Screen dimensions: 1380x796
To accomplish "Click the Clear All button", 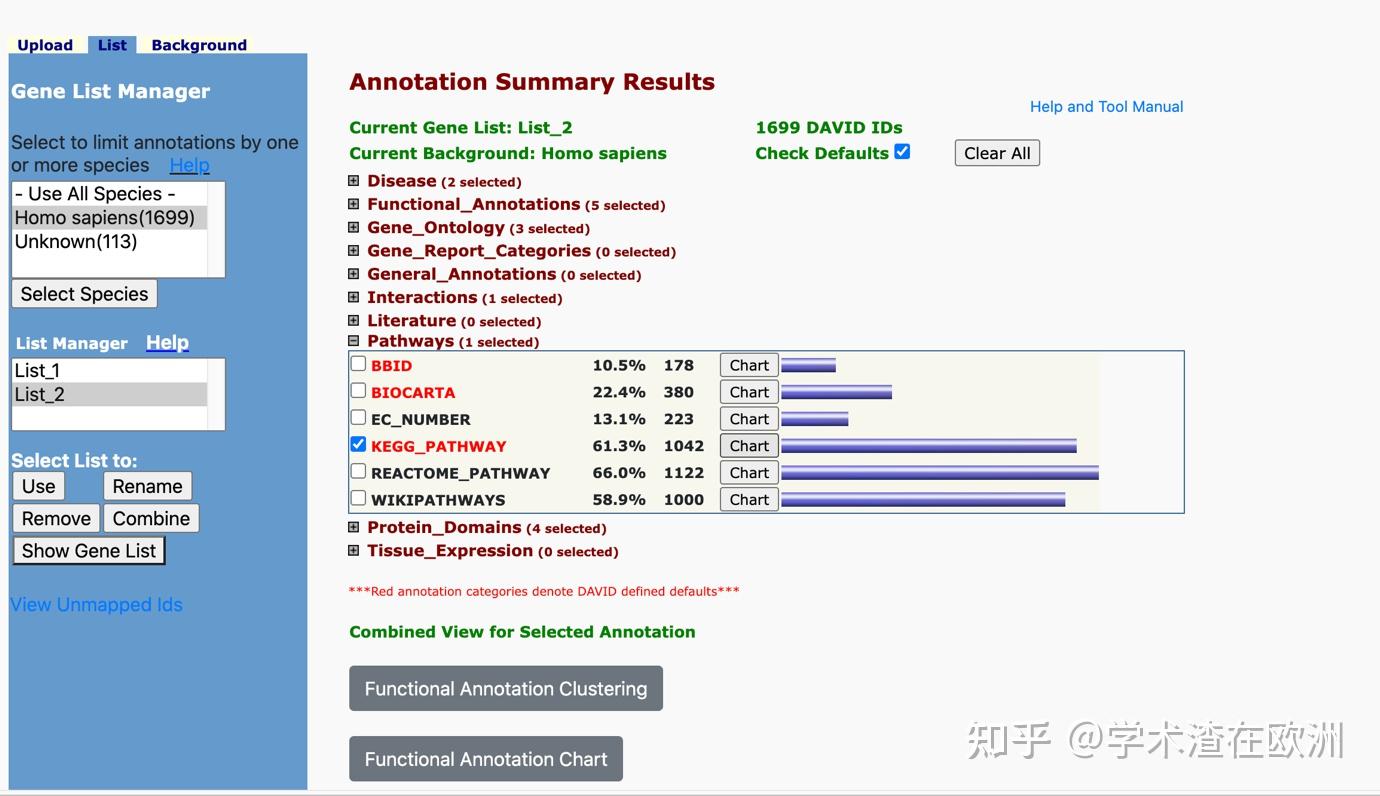I will (x=996, y=152).
